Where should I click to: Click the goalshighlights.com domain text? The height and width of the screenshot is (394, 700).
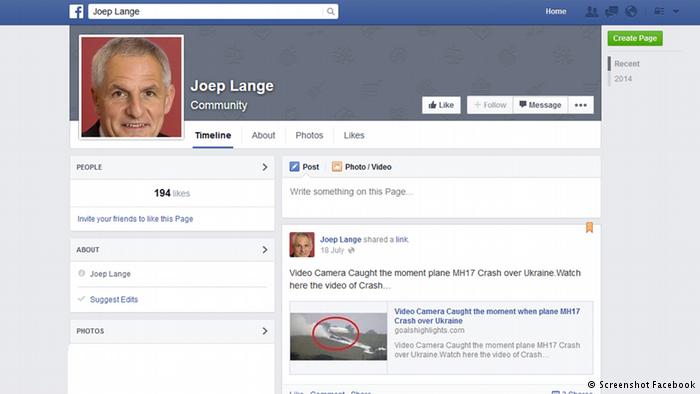click(x=429, y=331)
